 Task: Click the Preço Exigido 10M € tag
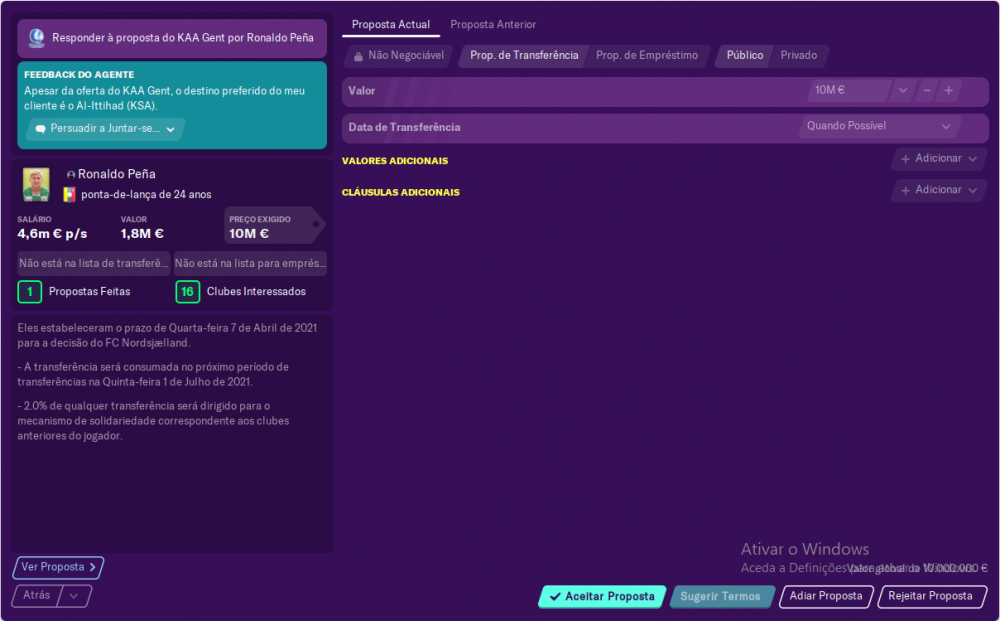(x=274, y=226)
